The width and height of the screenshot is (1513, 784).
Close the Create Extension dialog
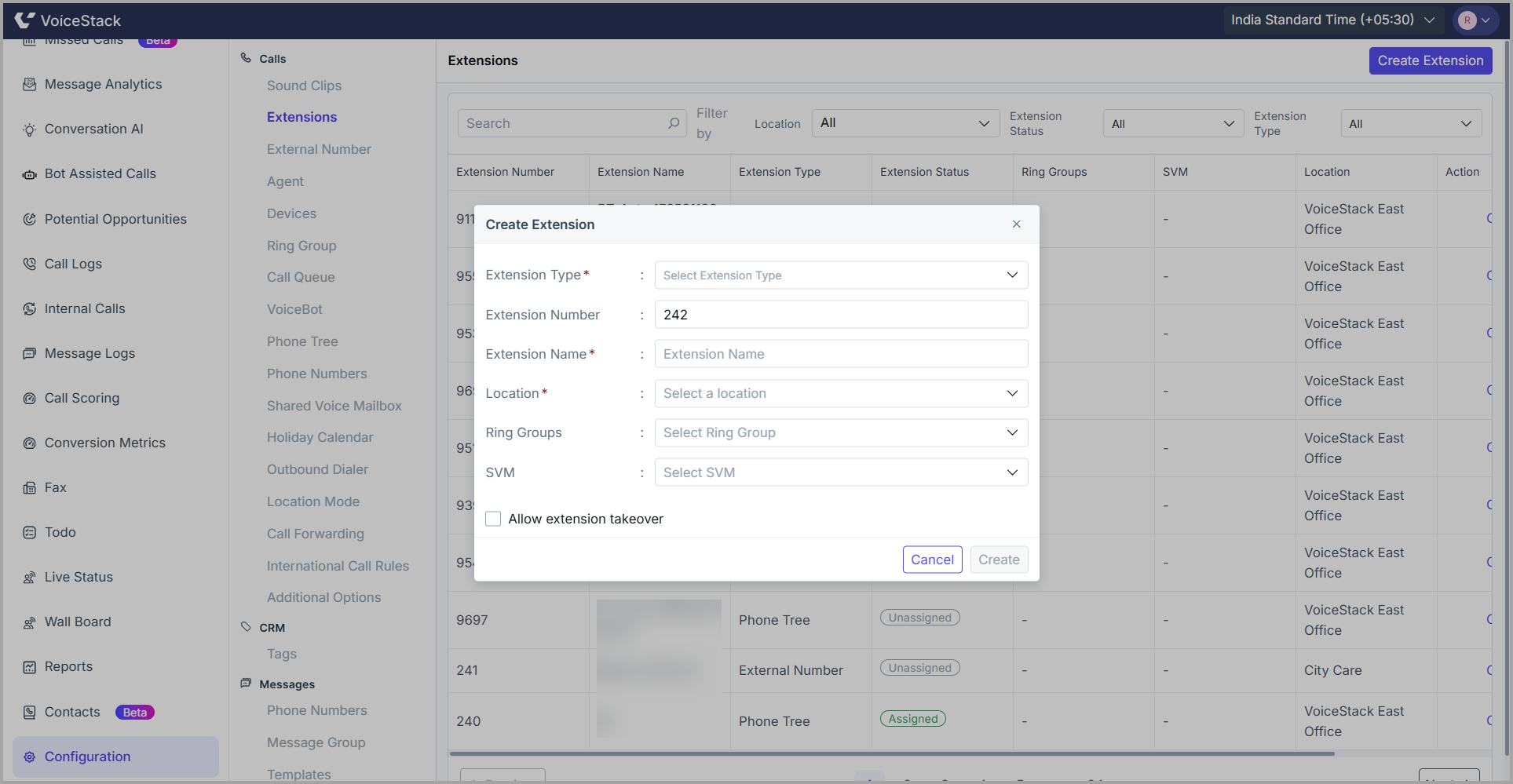(x=1017, y=224)
